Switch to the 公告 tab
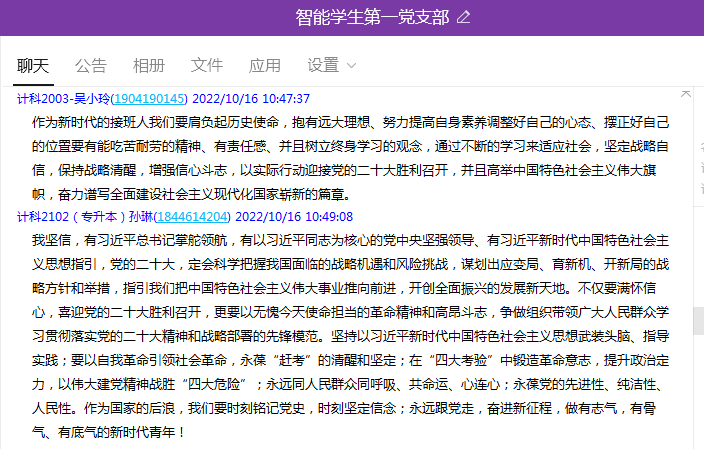Image resolution: width=704 pixels, height=449 pixels. click(91, 66)
